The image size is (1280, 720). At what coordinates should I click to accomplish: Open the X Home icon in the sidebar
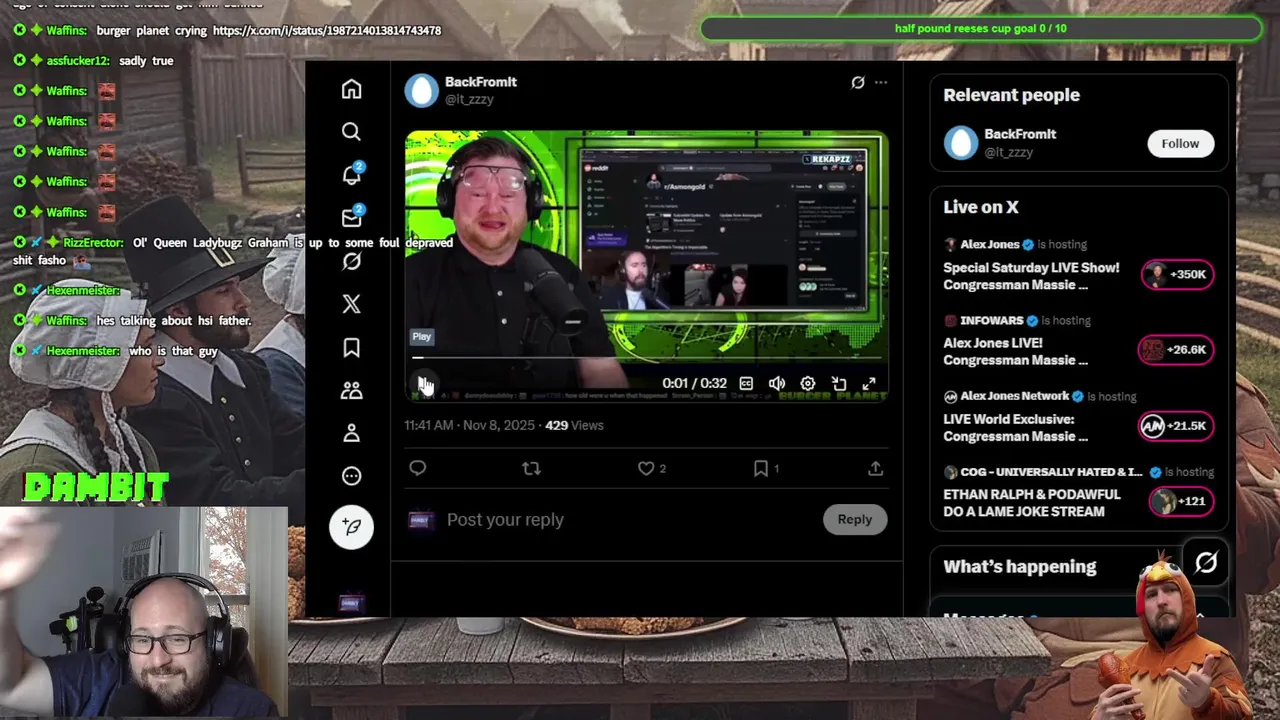[x=351, y=89]
